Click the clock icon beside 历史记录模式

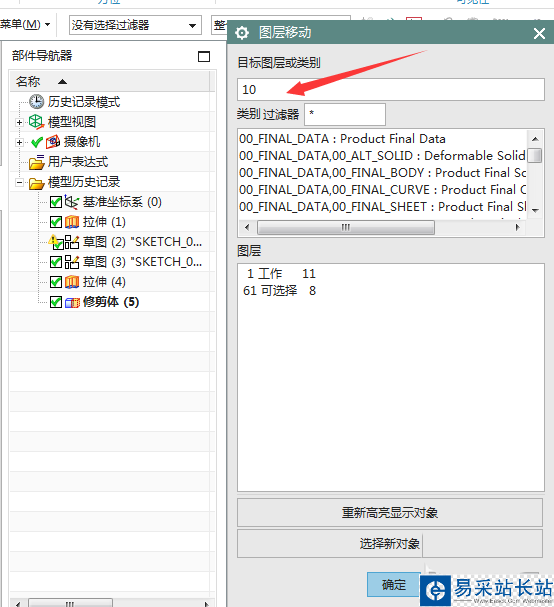(x=36, y=102)
